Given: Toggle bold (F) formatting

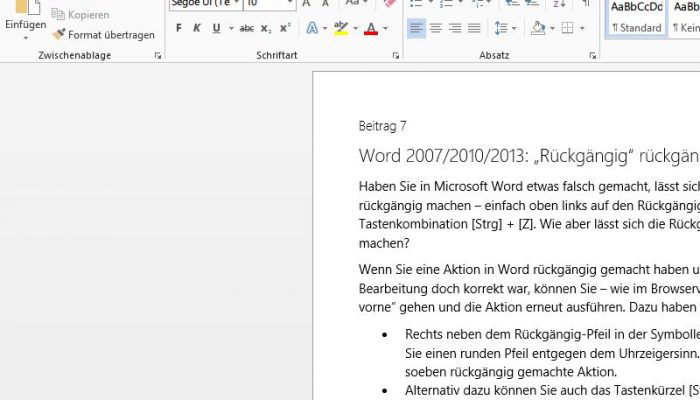Looking at the screenshot, I should [x=179, y=28].
